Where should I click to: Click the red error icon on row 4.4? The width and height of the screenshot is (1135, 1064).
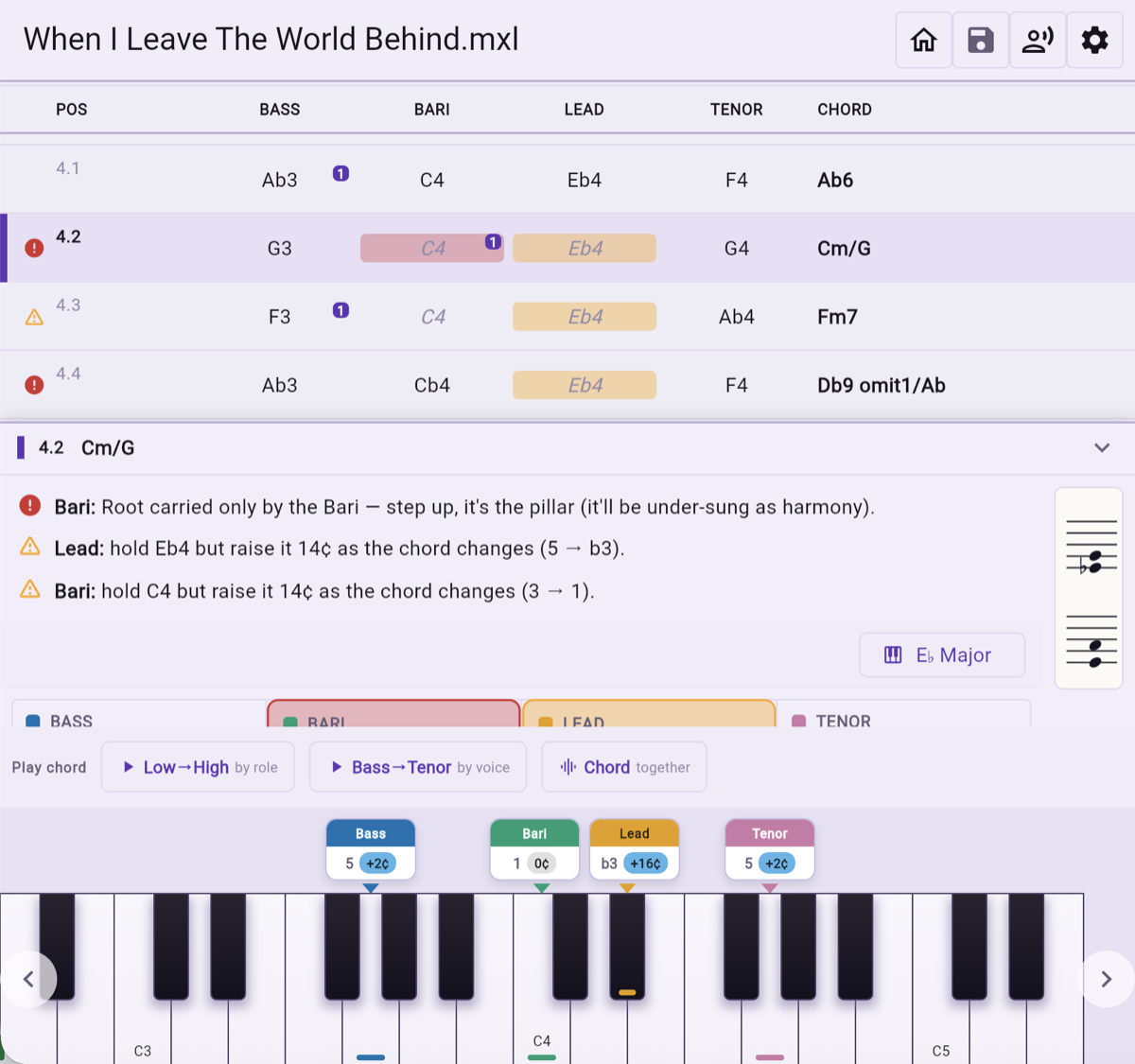34,385
